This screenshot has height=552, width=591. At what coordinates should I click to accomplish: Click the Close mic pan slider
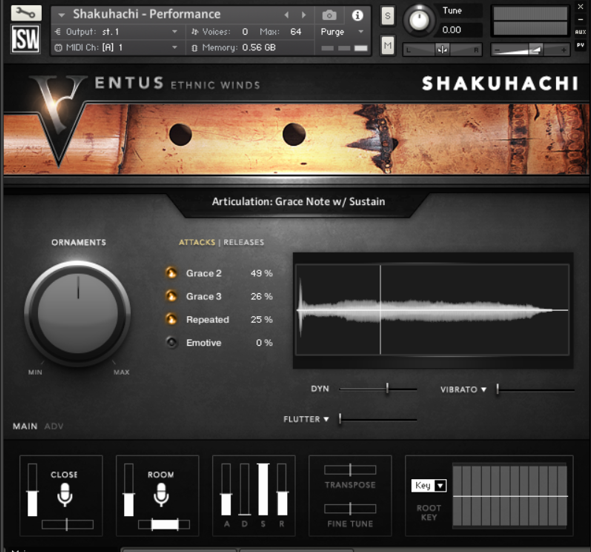[67, 524]
